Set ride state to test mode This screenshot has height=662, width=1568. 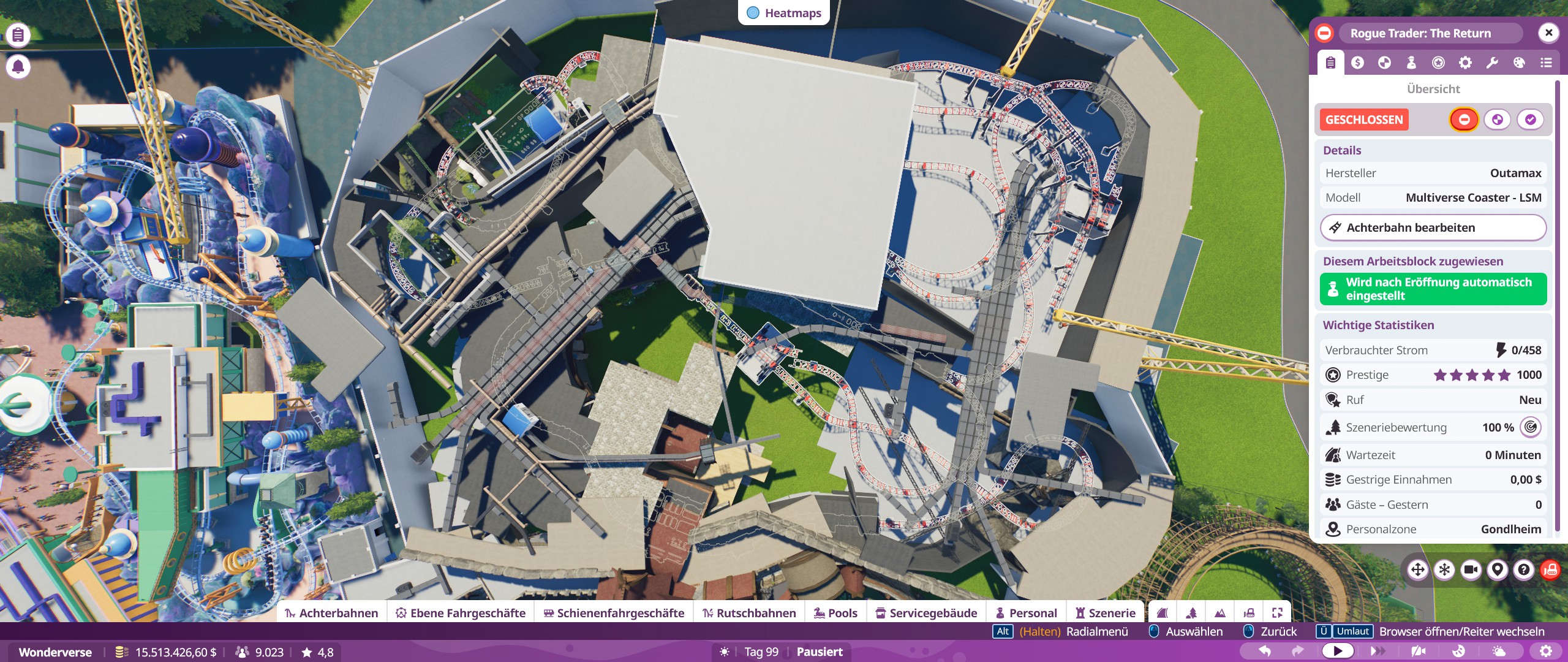click(1497, 120)
